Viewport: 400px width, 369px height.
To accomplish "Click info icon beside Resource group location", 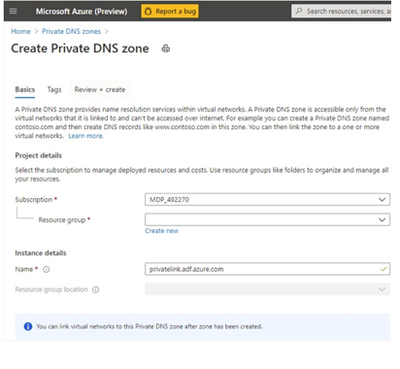I will click(x=96, y=290).
